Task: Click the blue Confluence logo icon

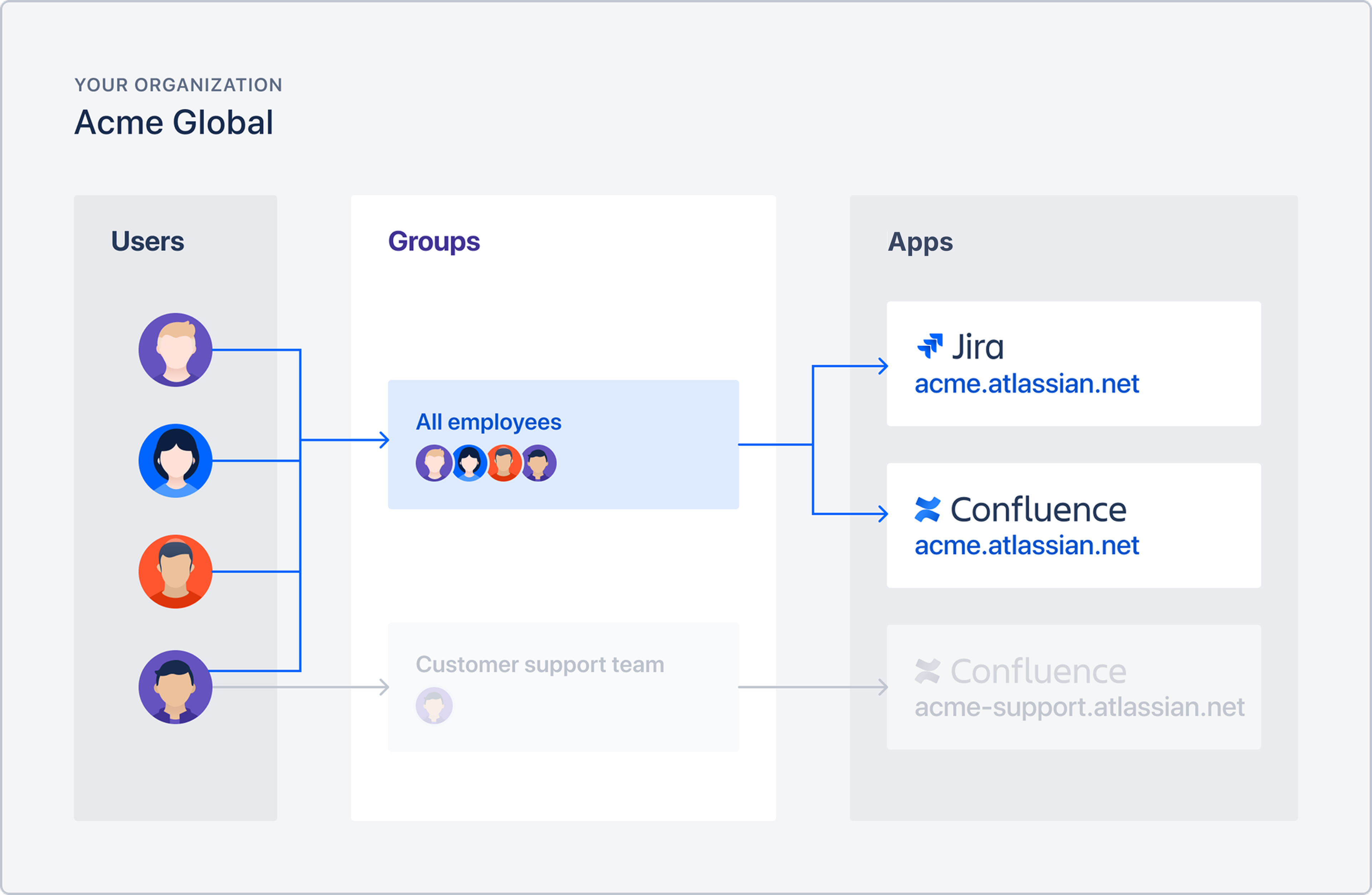Action: [x=928, y=509]
